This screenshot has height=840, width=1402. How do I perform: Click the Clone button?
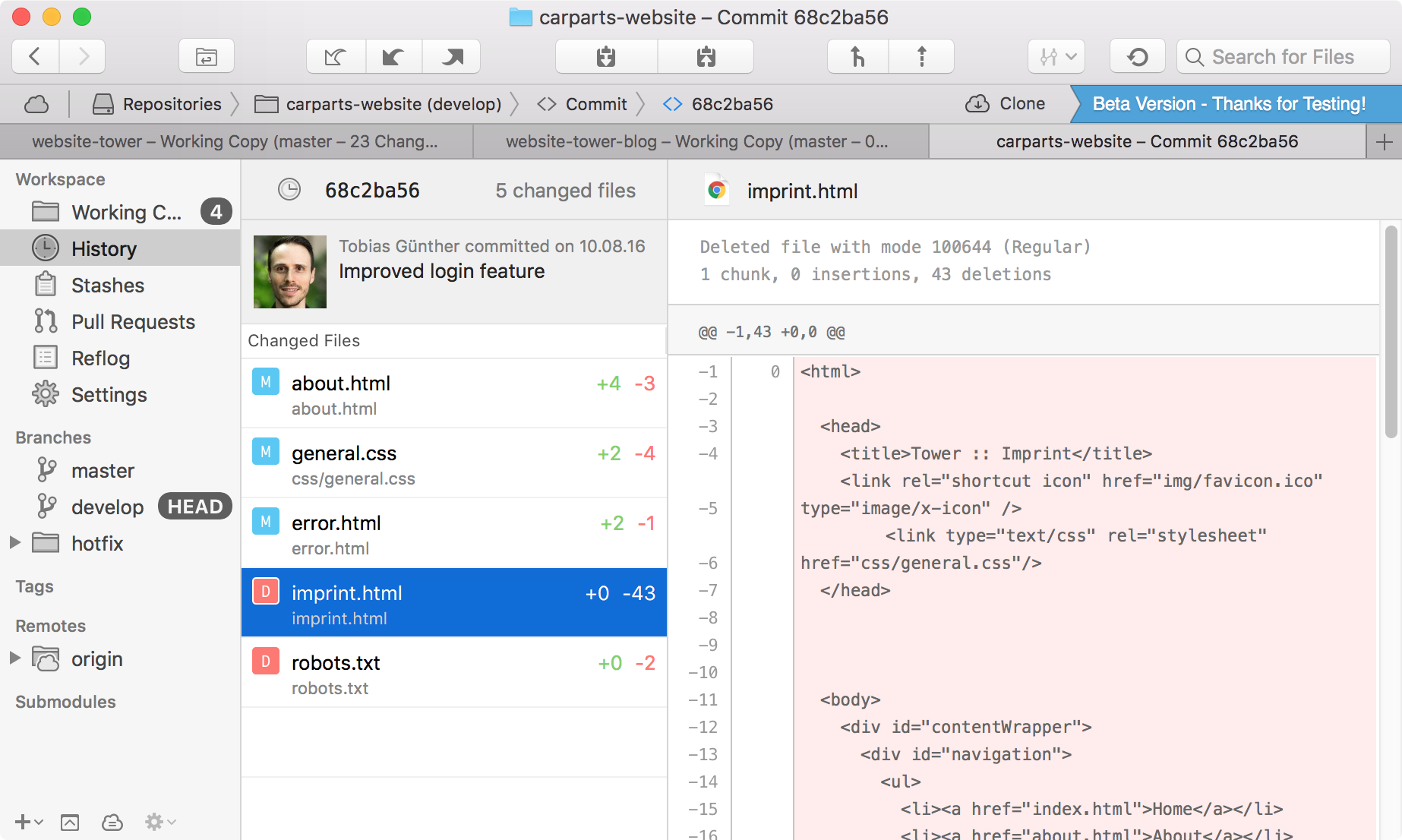click(x=1006, y=104)
